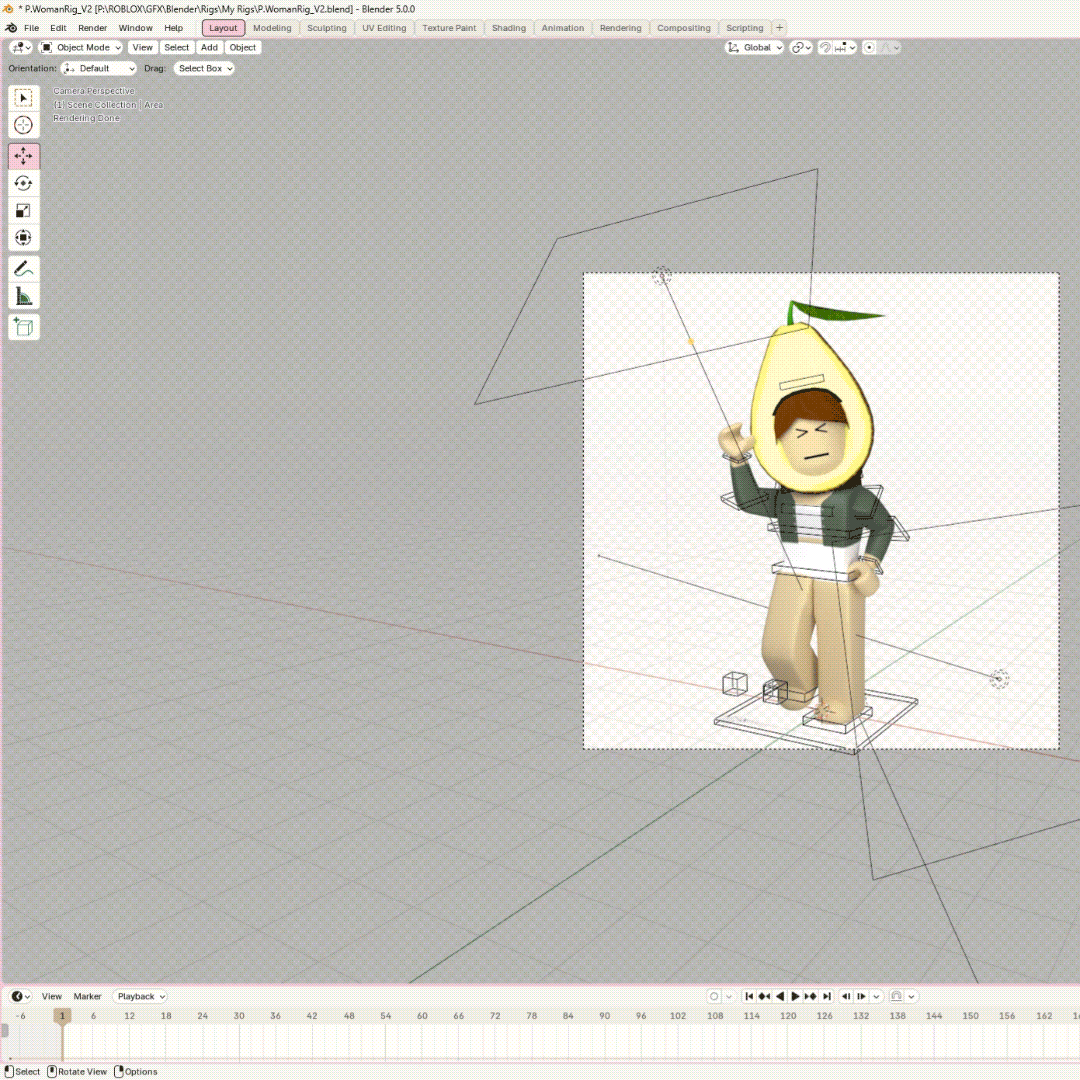Toggle proportional editing circle icon

point(869,48)
